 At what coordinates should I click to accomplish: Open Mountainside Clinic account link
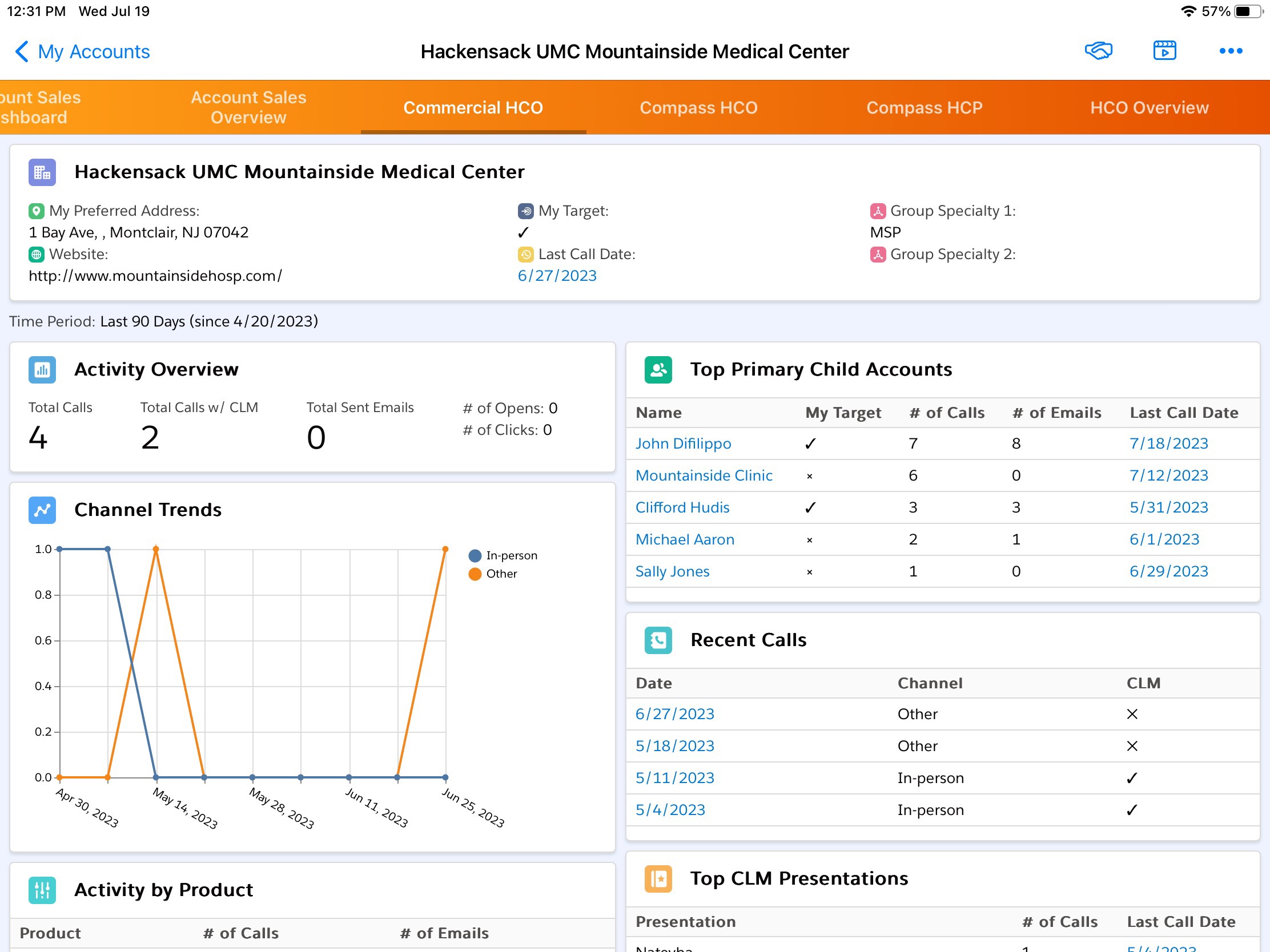click(704, 475)
